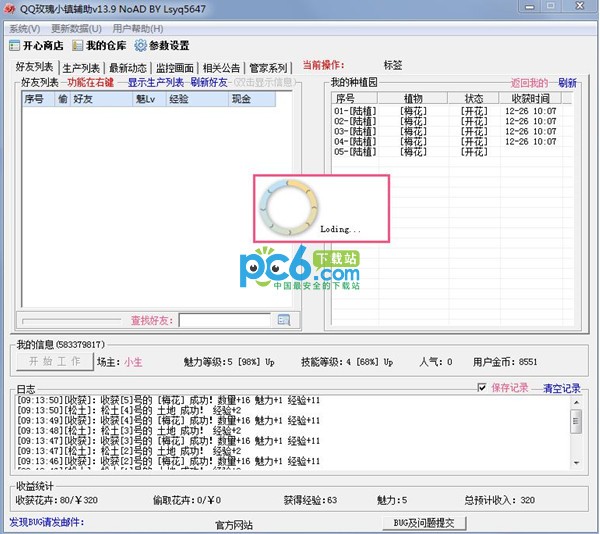600x534 pixels.
Task: Close the QQ玫瑰小镇辅助 window
Action: pos(579,6)
